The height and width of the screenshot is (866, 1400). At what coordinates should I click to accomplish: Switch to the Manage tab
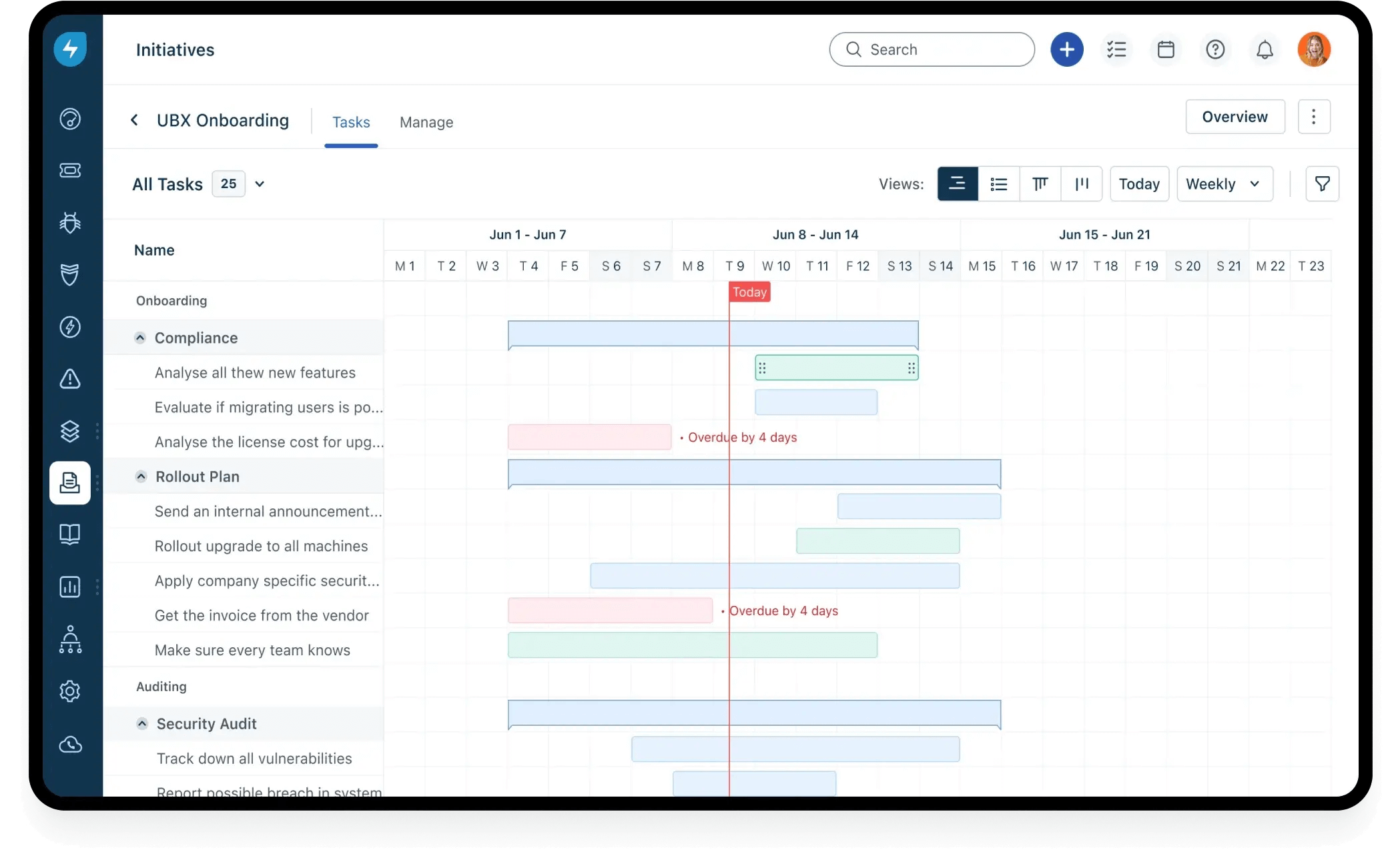(427, 122)
